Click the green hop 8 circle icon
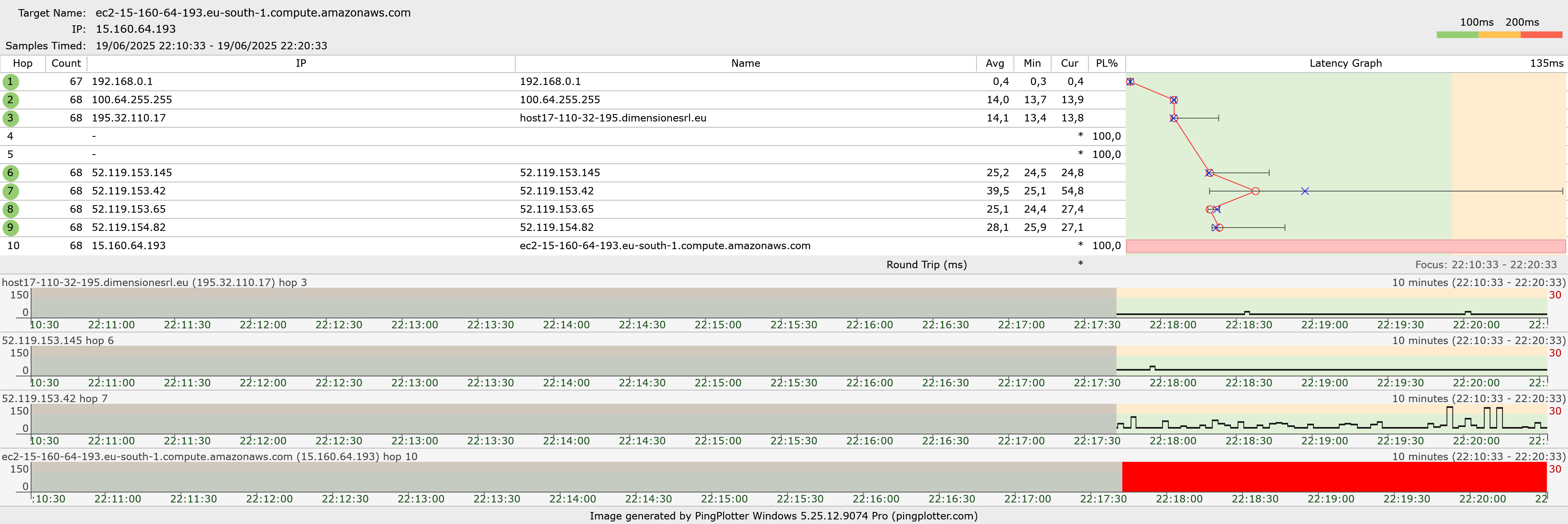The image size is (1568, 524). tap(10, 209)
